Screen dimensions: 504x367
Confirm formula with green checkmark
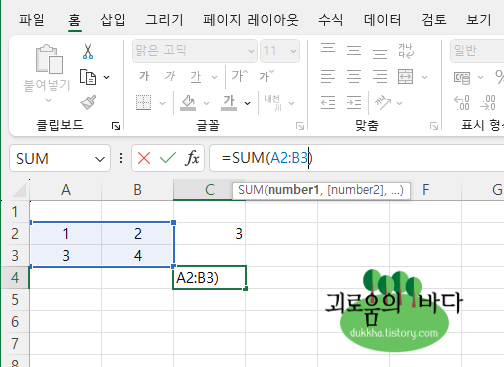[x=168, y=158]
